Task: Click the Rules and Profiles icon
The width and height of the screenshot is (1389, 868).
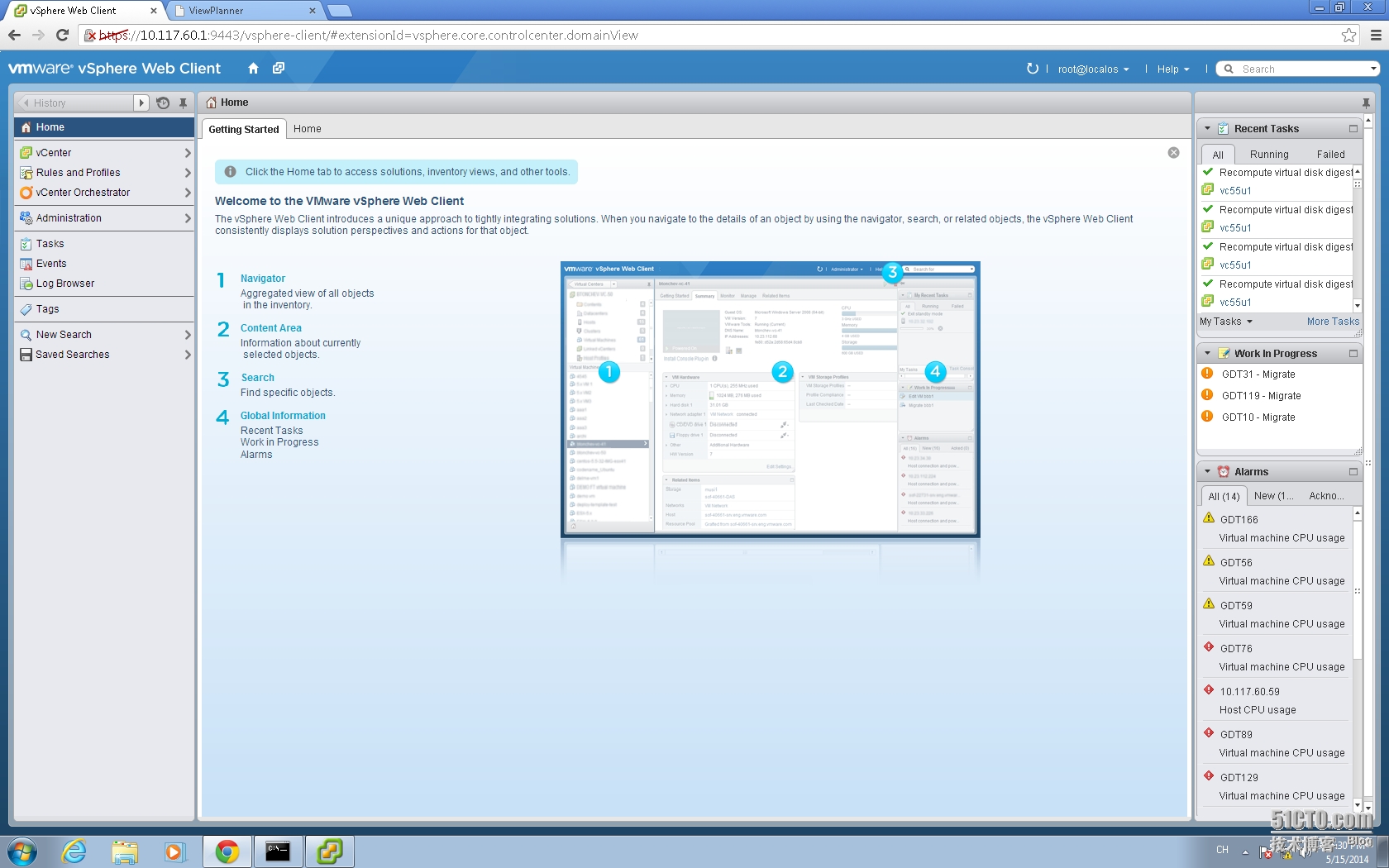Action: click(x=26, y=173)
